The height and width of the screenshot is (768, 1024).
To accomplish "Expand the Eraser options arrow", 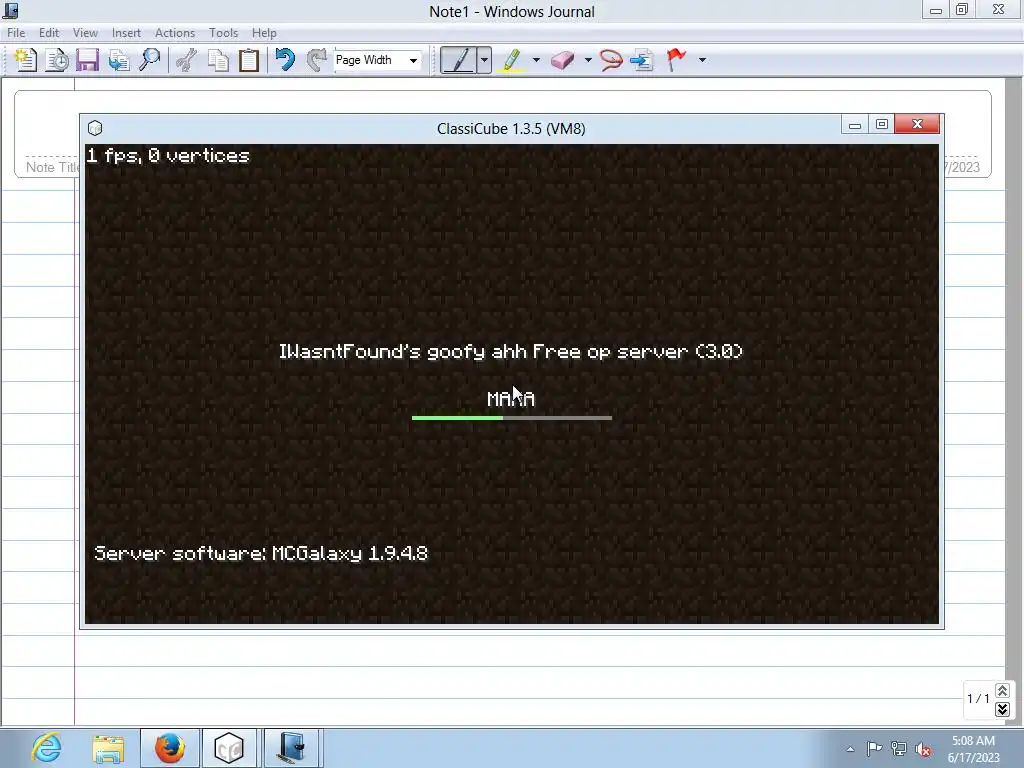I will pyautogui.click(x=588, y=60).
